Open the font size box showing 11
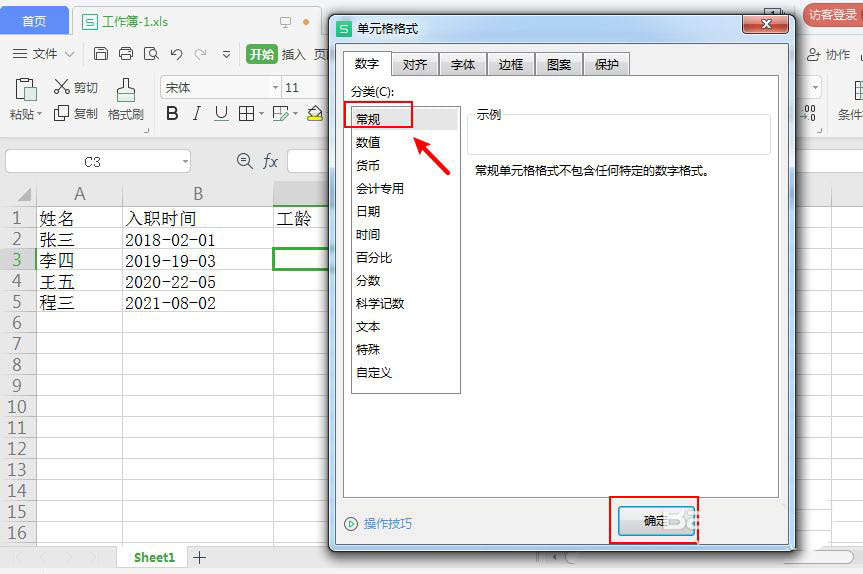This screenshot has height=574, width=863. (302, 87)
